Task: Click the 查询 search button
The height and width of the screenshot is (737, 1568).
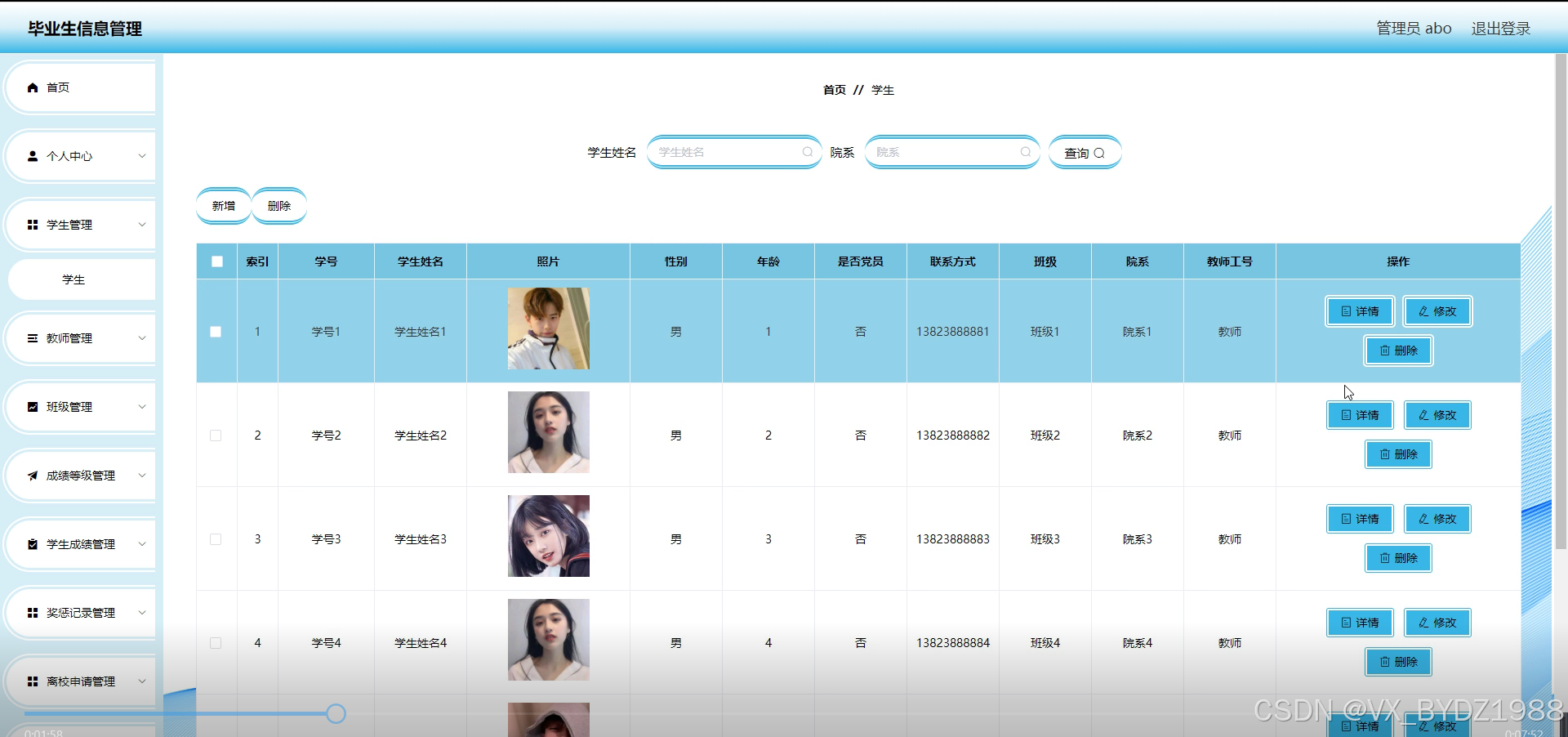Action: [1085, 153]
